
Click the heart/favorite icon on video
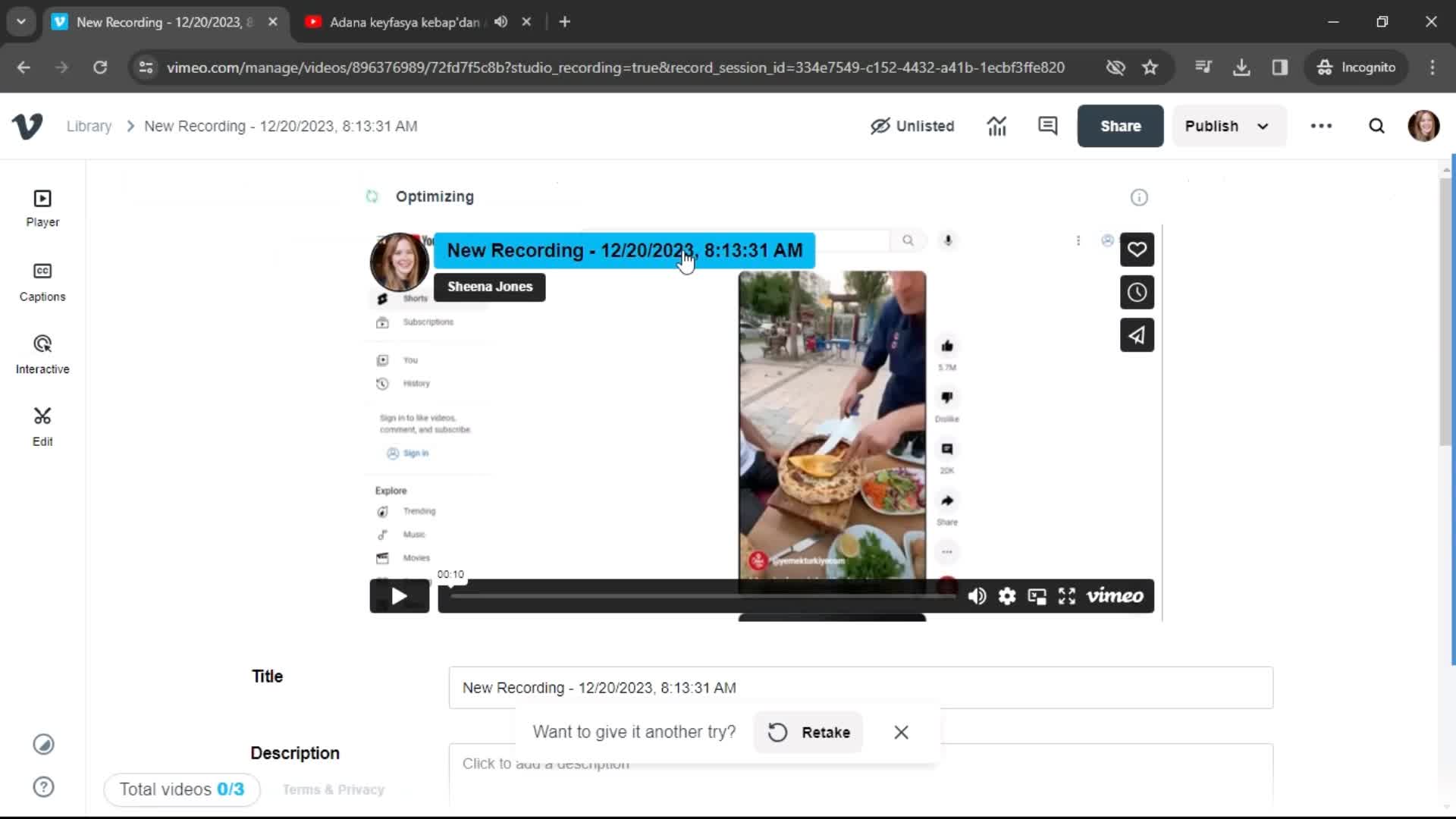1137,250
